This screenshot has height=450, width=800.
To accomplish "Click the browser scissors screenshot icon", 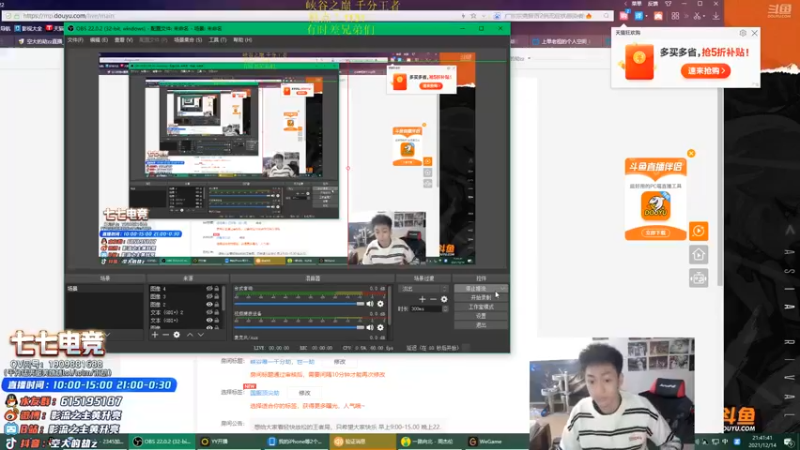I will tap(697, 16).
